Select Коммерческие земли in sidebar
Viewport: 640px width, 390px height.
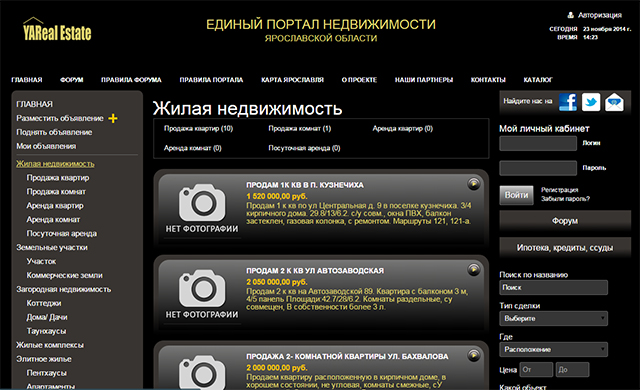point(64,275)
